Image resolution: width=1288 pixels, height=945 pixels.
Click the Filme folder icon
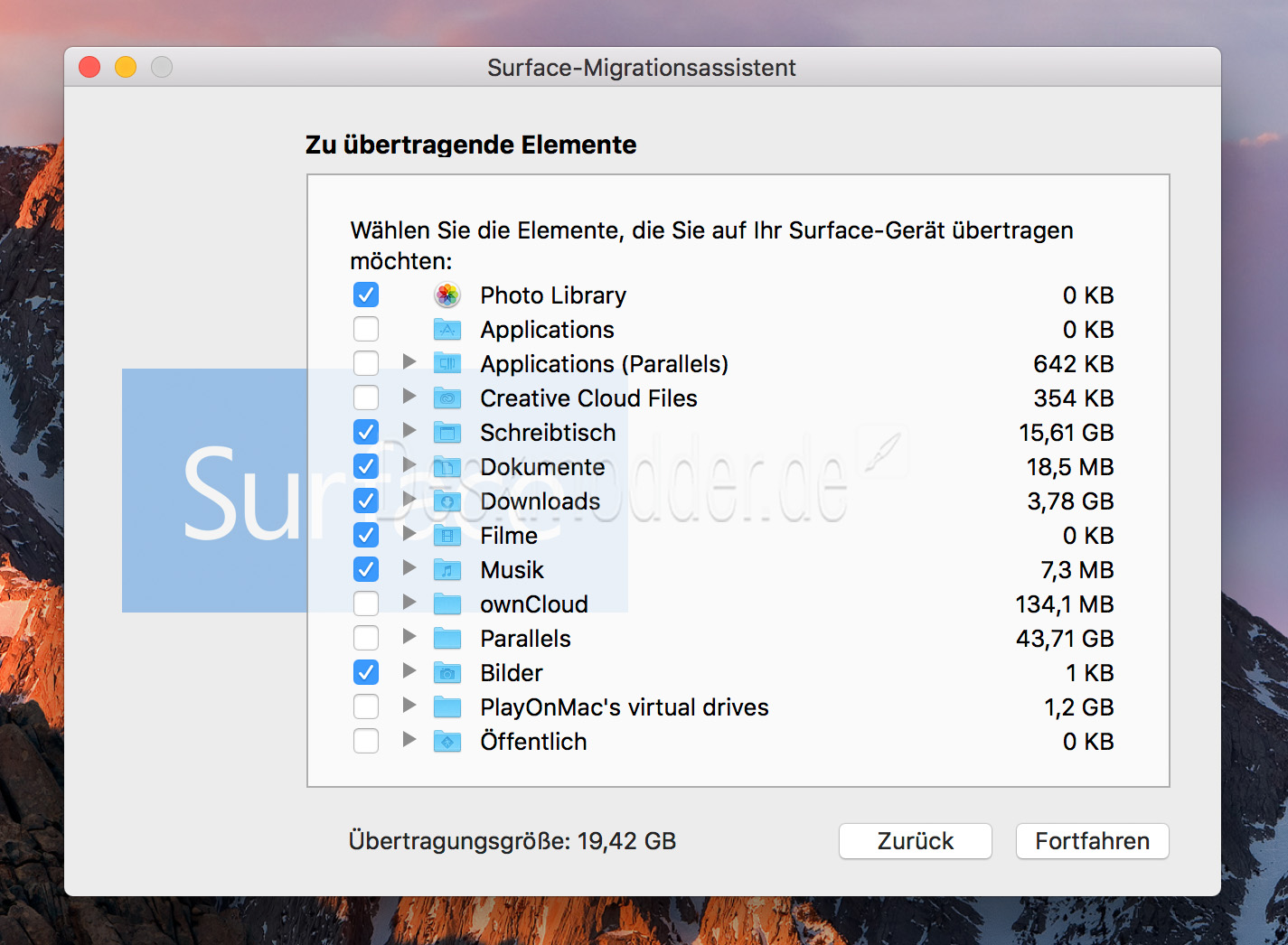click(x=447, y=535)
